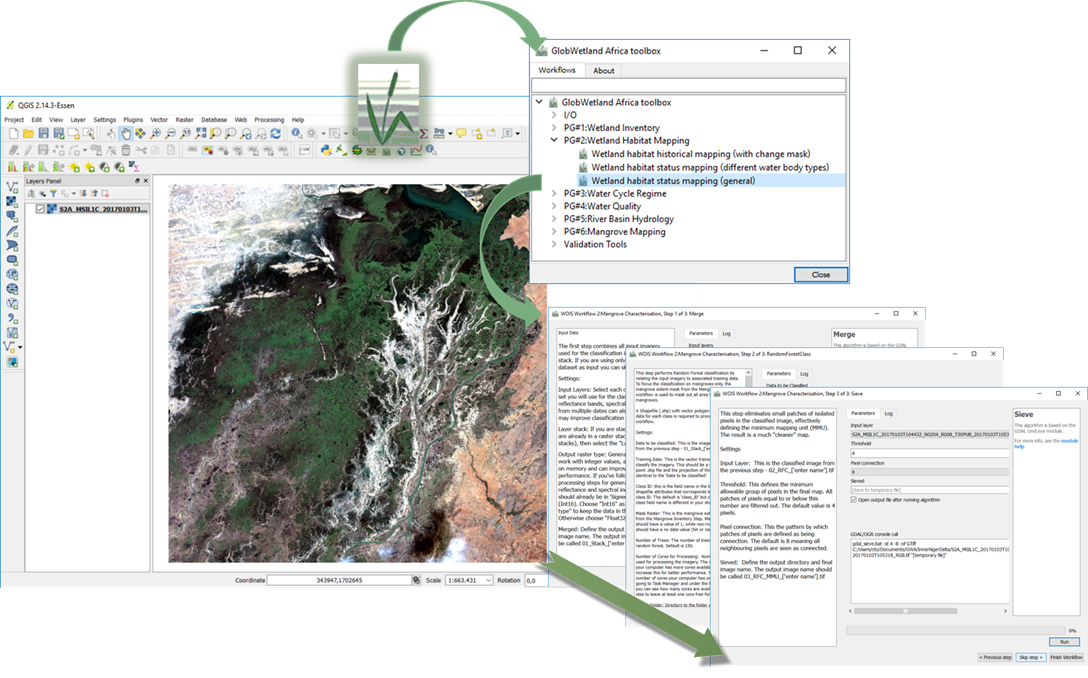Click the Save Project floppy disk icon

point(44,133)
